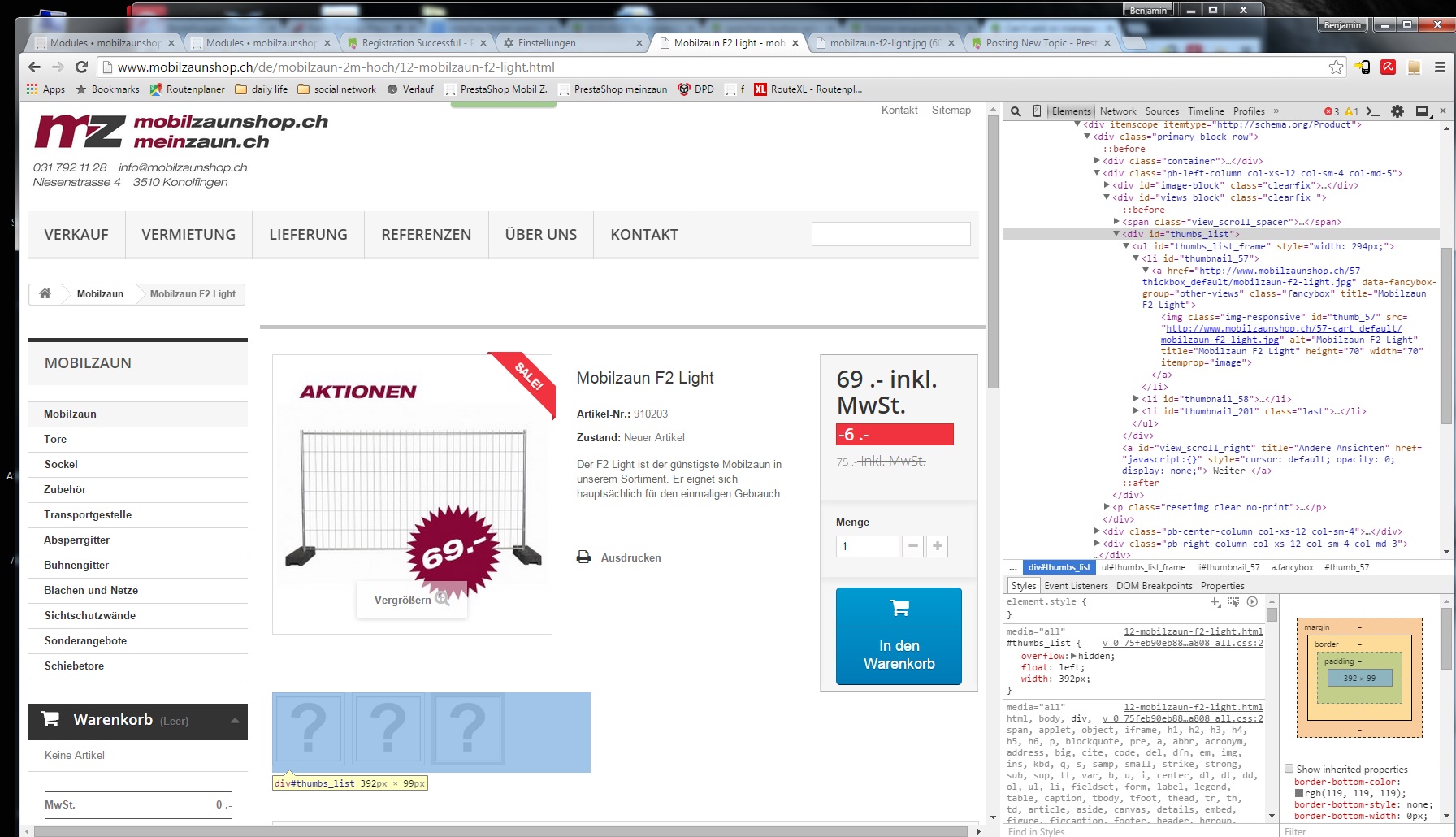Click the home icon in breadcrumb
Viewport: 1456px width, 837px height.
45,293
